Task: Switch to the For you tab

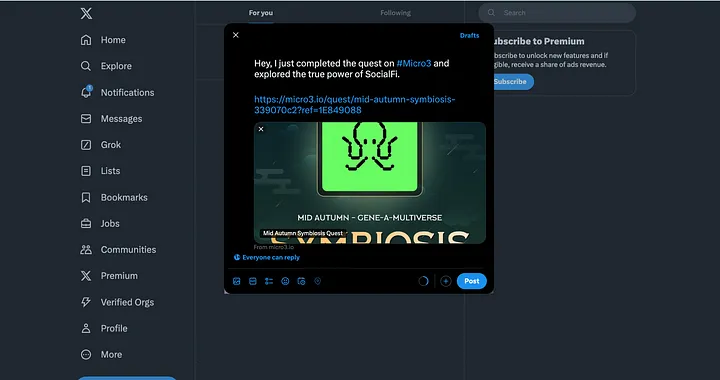Action: click(x=261, y=13)
